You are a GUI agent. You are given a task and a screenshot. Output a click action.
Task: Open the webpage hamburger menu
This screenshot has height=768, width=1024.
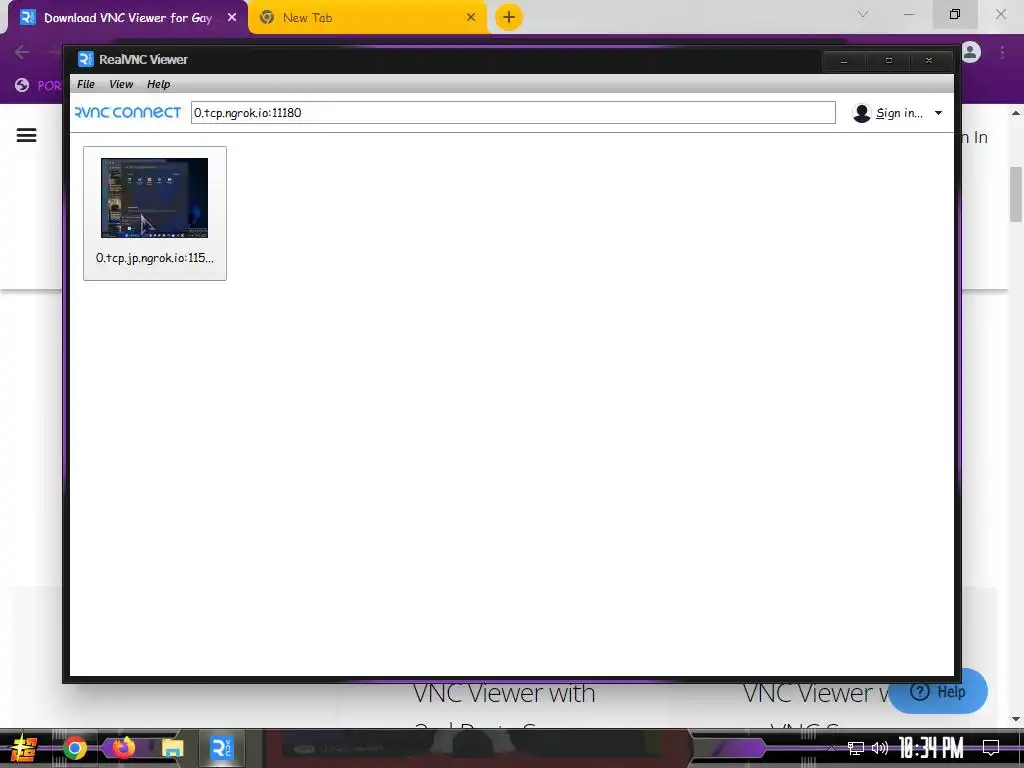(26, 135)
